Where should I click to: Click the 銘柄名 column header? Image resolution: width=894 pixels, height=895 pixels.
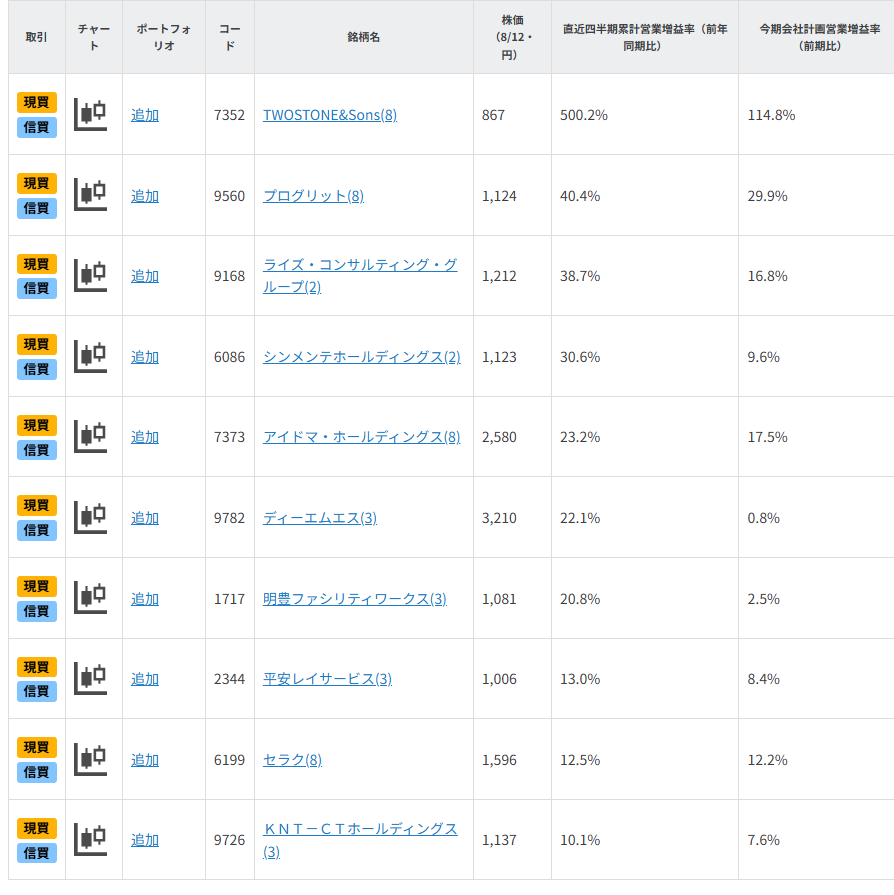click(364, 37)
